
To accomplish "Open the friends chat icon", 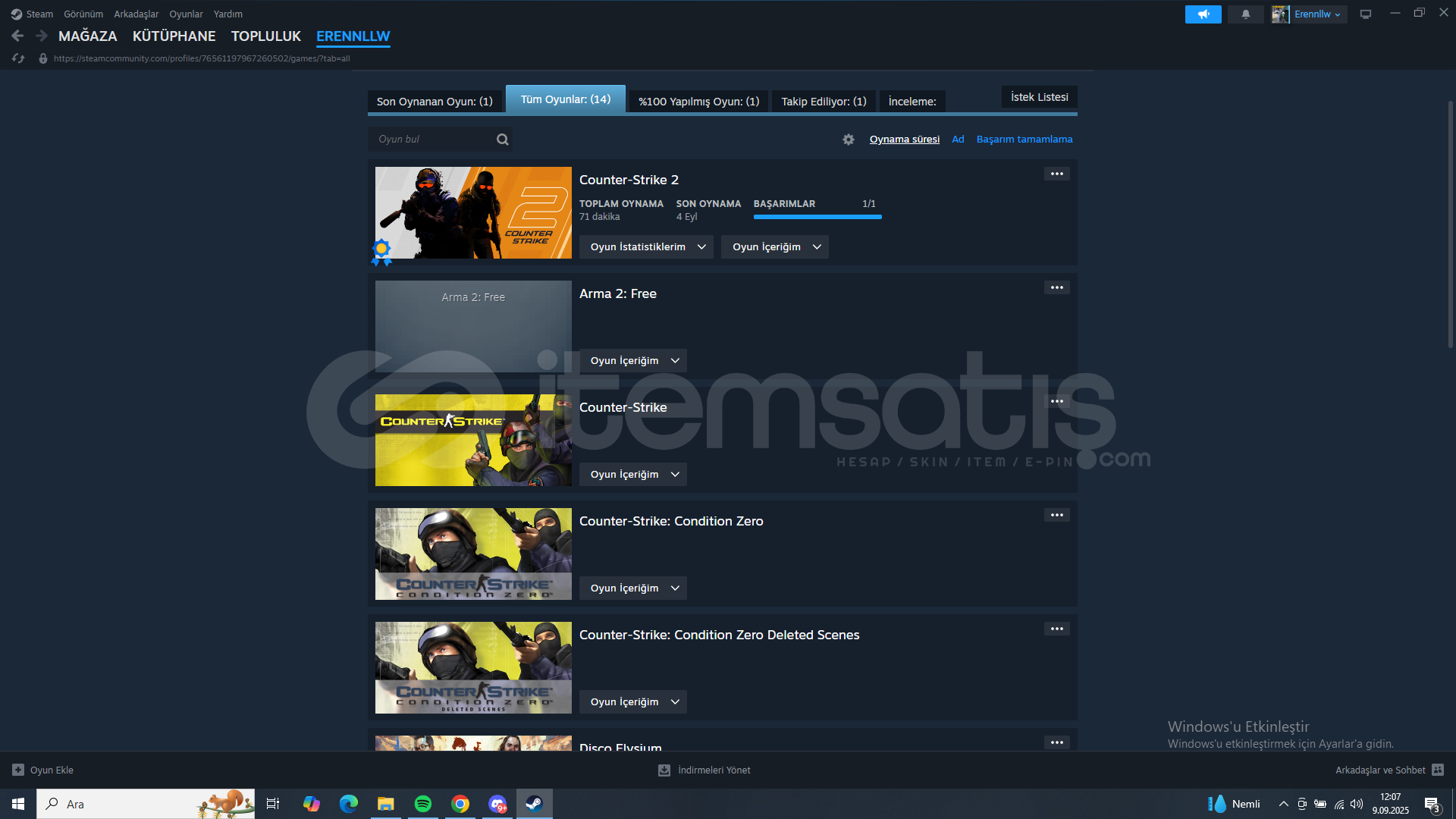I will click(x=1438, y=770).
